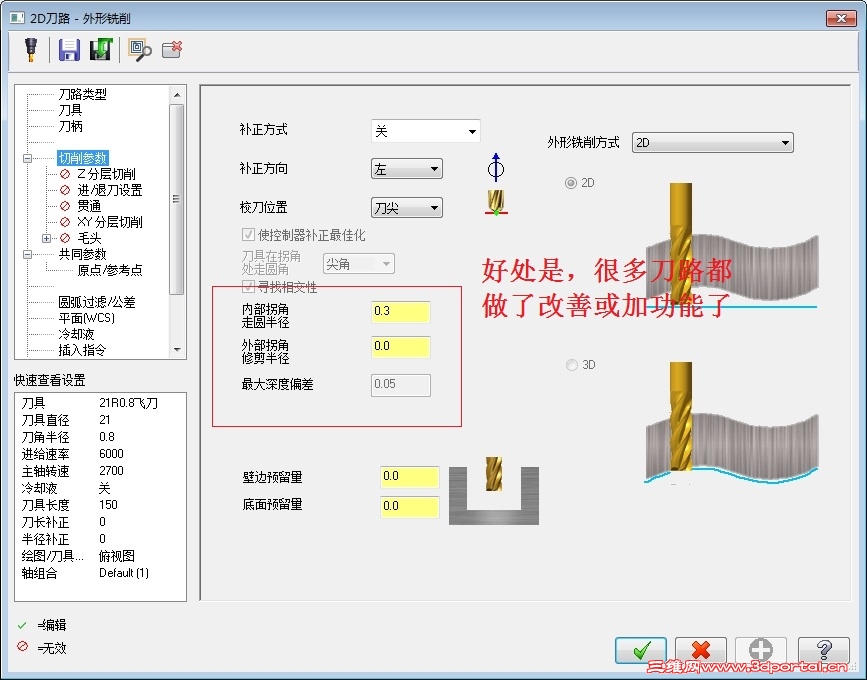867x680 pixels.
Task: Select 平面(WCS) in the tree
Action: pyautogui.click(x=87, y=318)
